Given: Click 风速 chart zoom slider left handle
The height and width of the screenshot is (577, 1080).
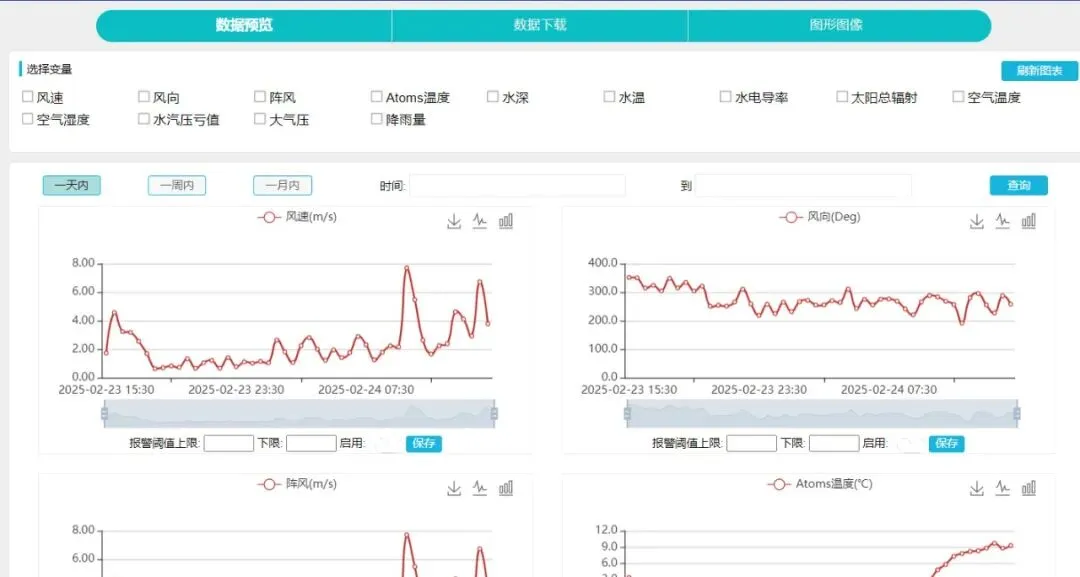Looking at the screenshot, I should (x=105, y=414).
